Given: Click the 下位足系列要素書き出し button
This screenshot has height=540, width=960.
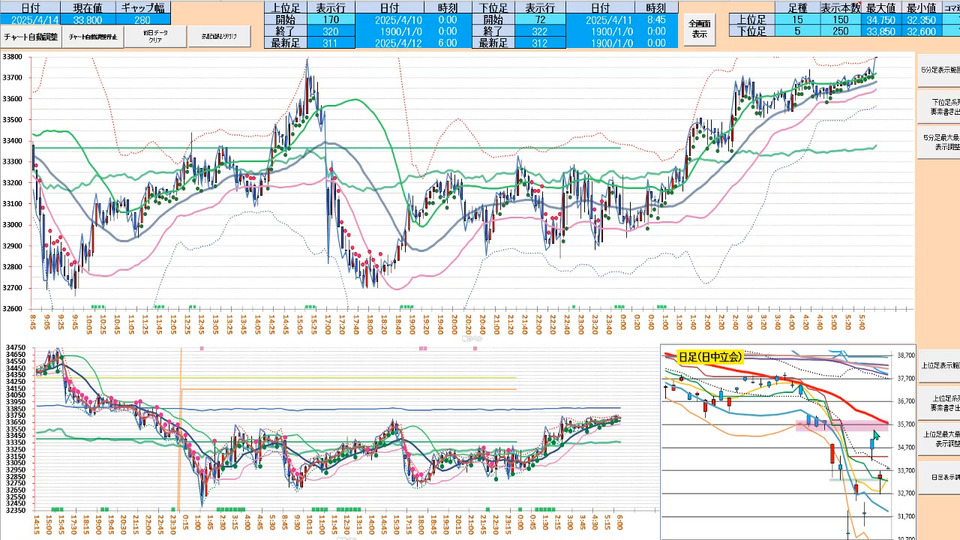Looking at the screenshot, I should tap(938, 107).
